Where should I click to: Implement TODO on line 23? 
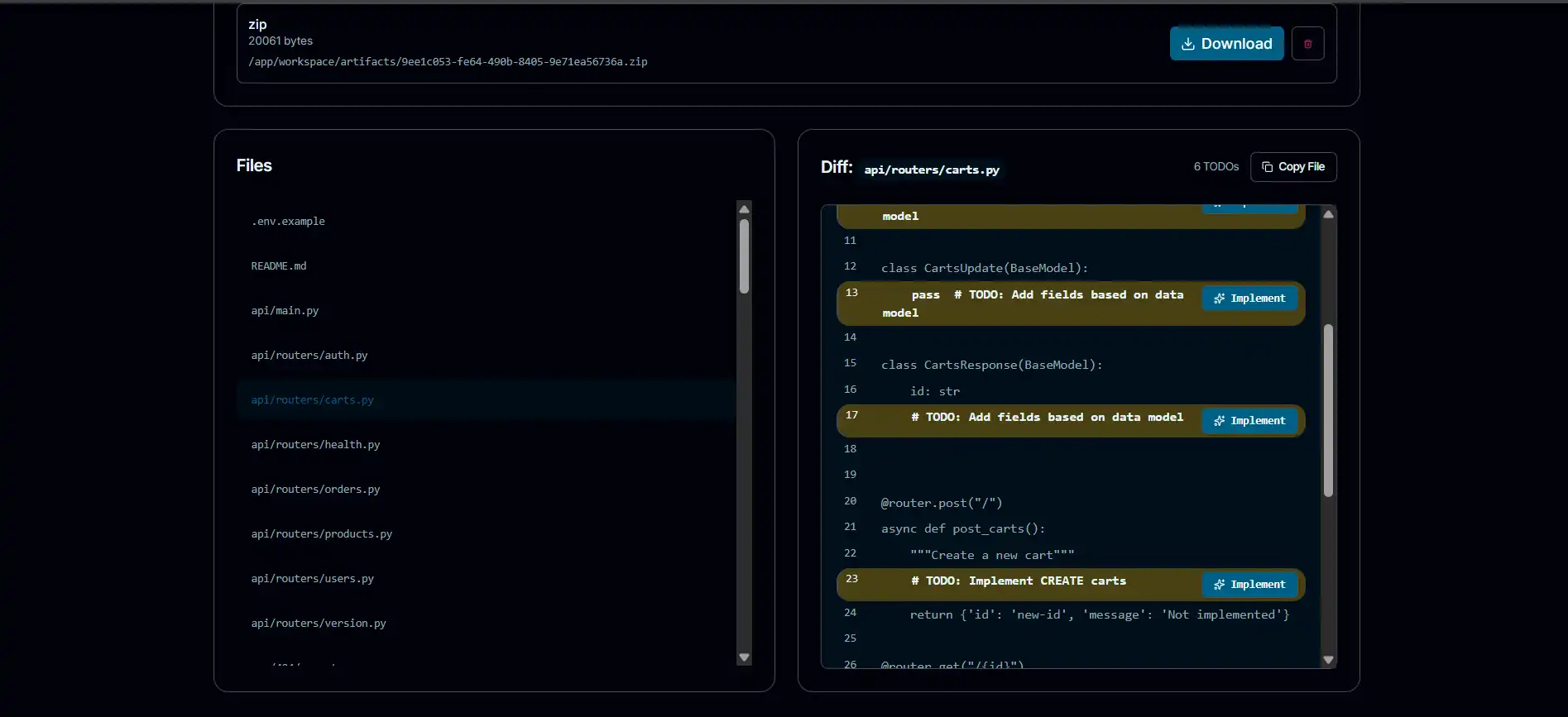coord(1249,585)
